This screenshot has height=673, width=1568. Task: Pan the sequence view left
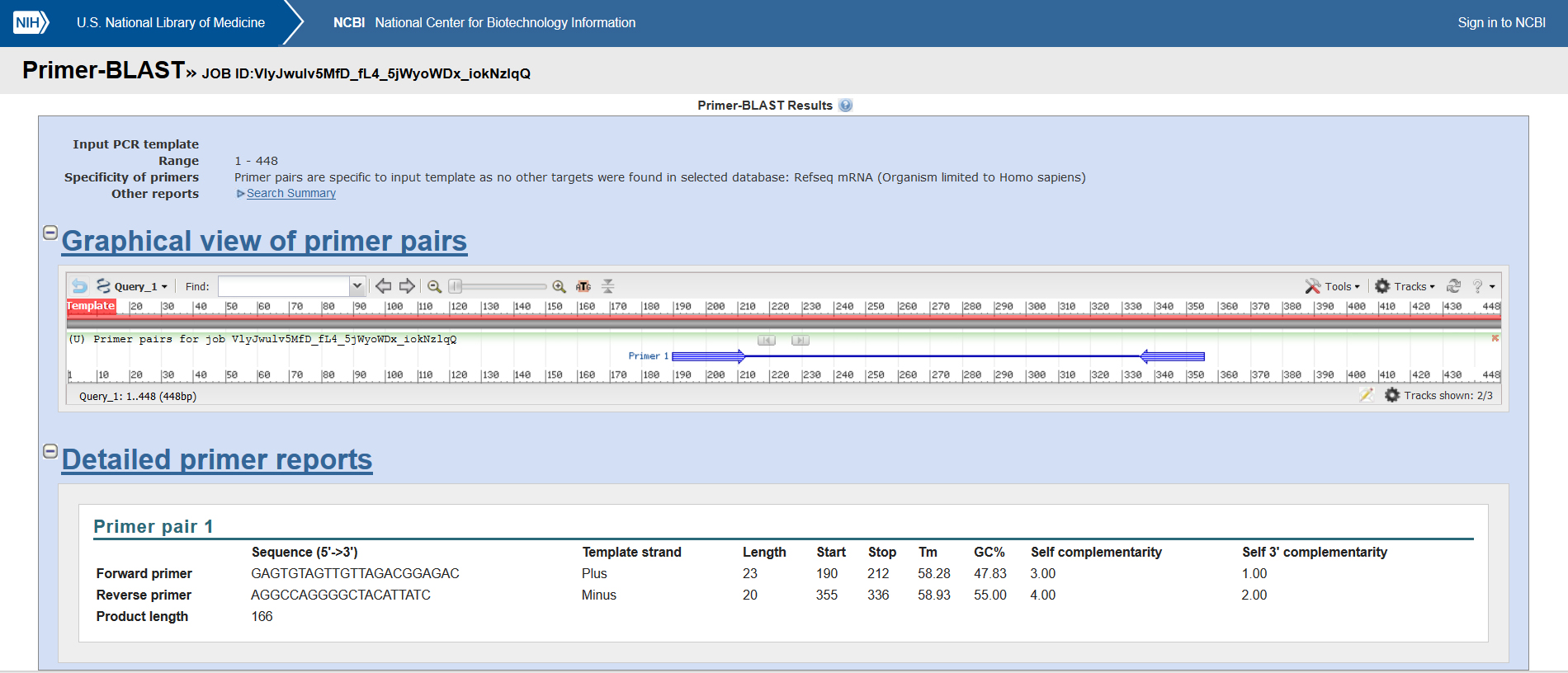click(x=383, y=286)
